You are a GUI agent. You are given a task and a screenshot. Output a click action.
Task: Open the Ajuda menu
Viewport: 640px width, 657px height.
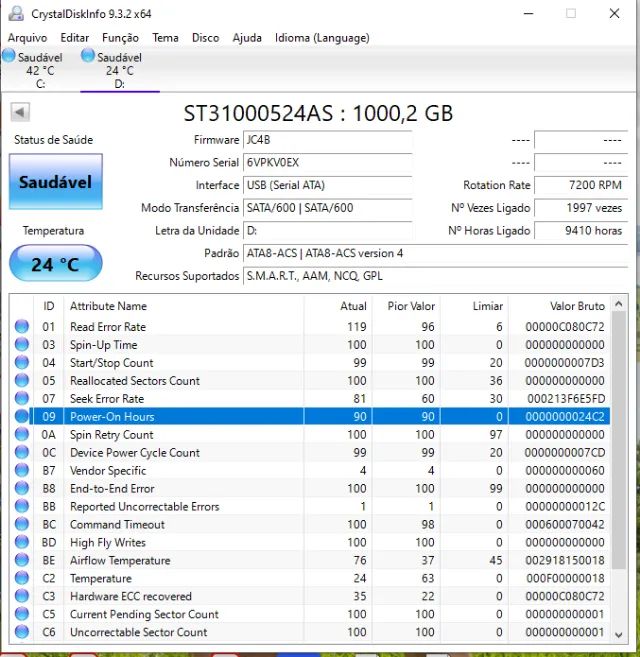[247, 38]
